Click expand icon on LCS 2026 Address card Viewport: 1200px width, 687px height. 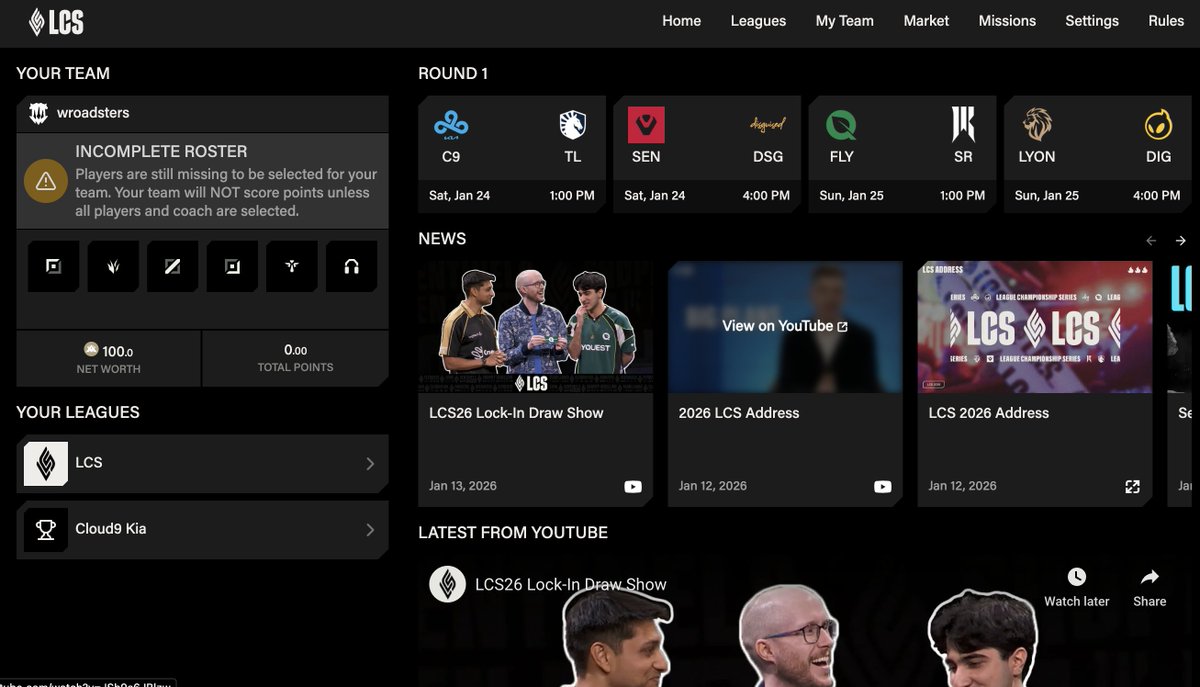(x=1132, y=486)
